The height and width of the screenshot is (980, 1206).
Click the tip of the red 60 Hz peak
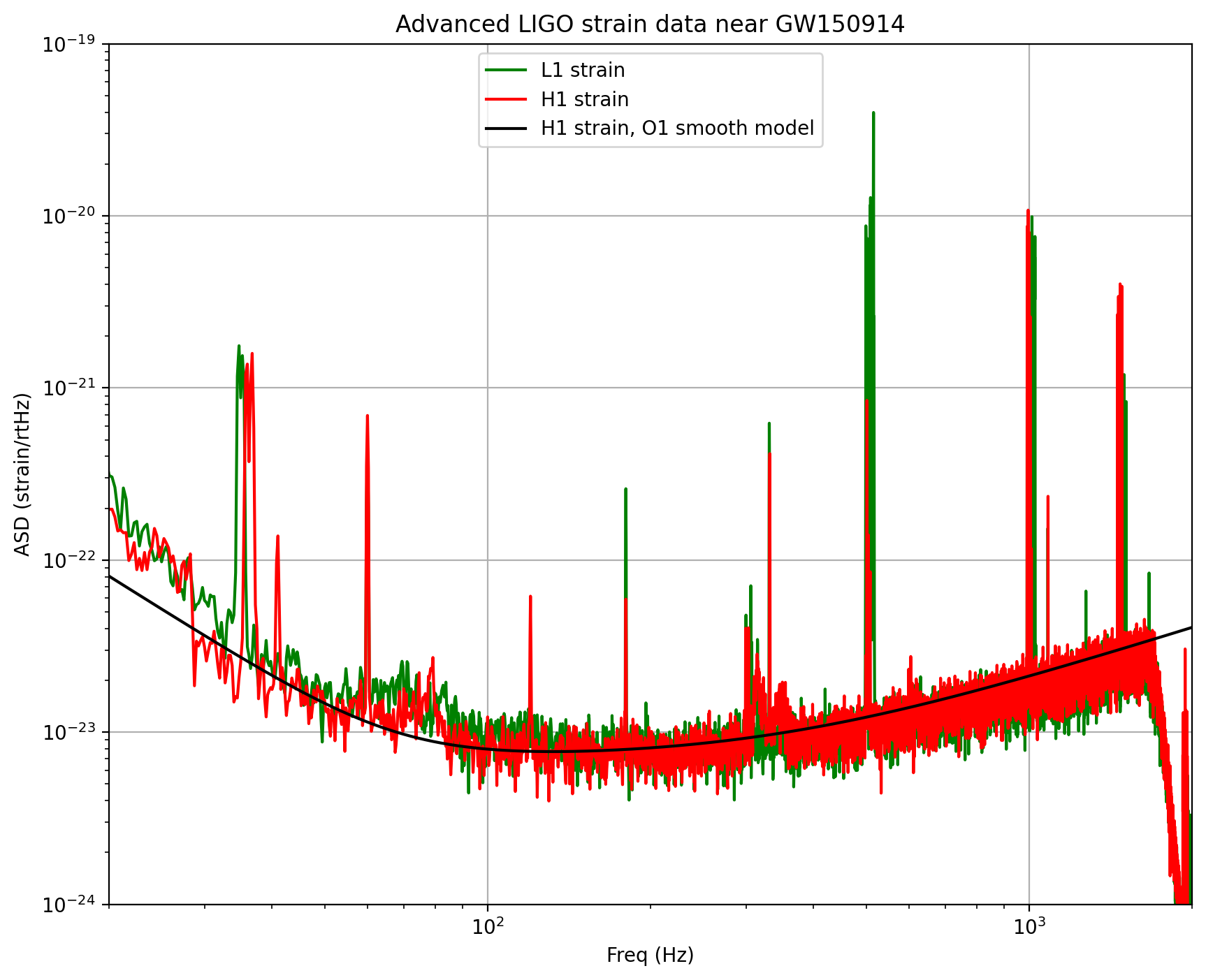[367, 416]
